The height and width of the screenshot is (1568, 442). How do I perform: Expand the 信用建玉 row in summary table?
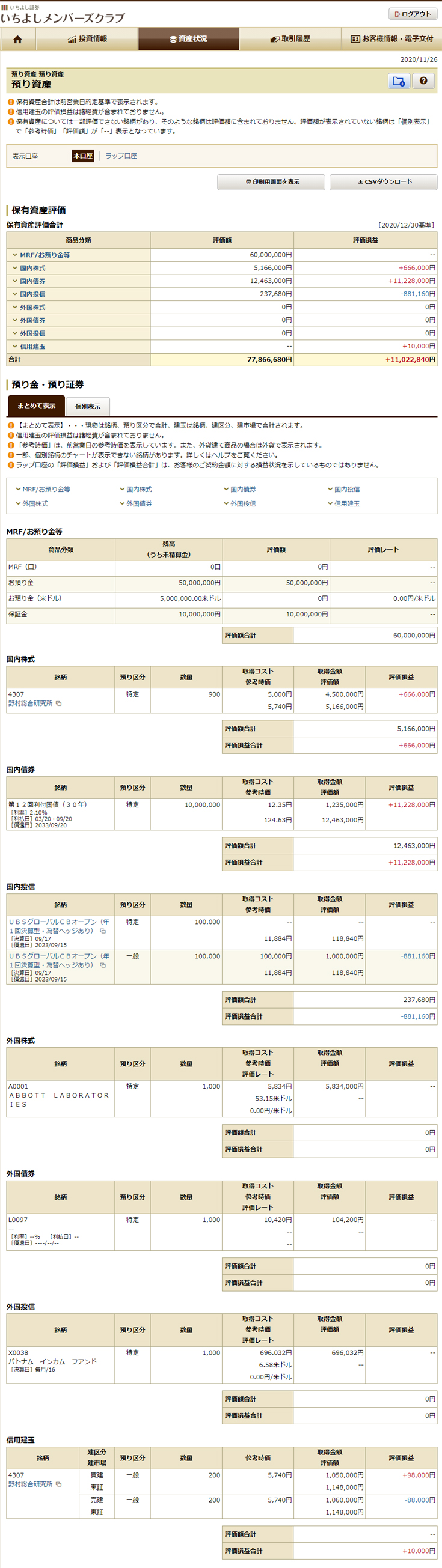(32, 347)
